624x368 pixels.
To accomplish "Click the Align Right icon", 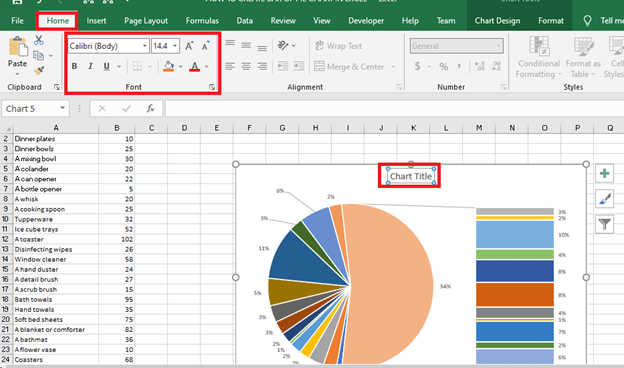I will [262, 66].
